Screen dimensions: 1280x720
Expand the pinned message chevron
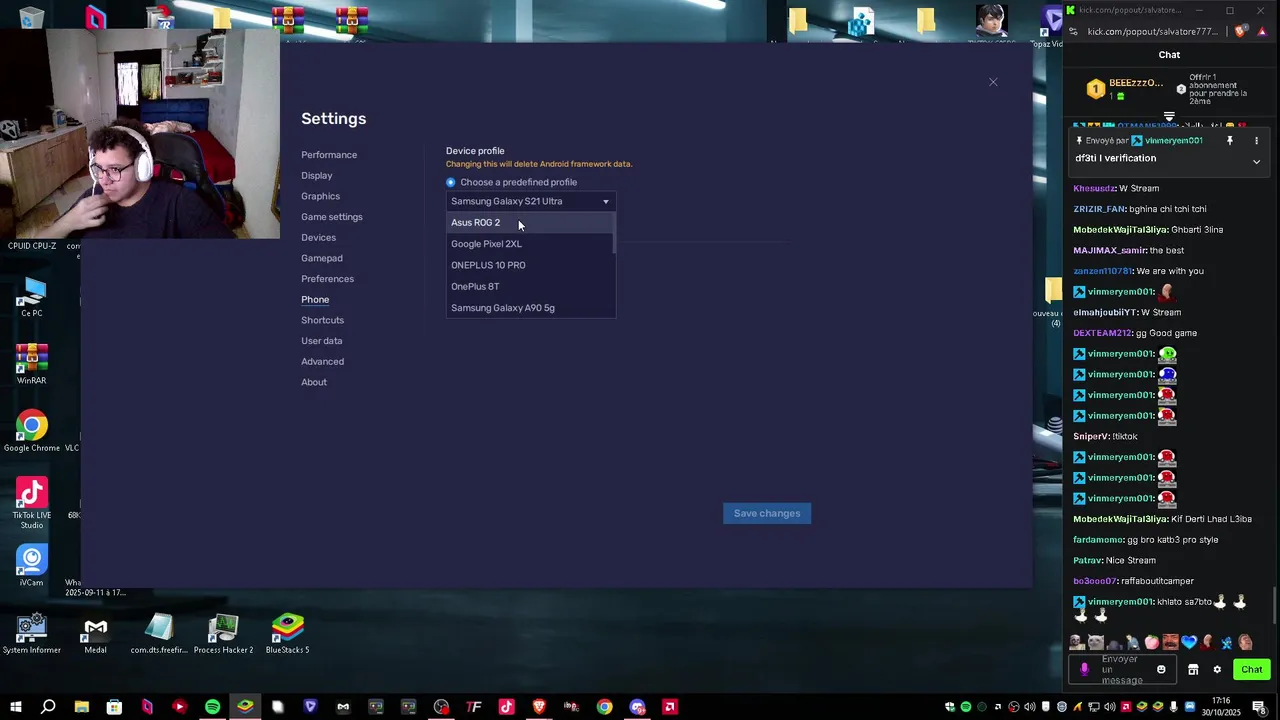pos(1256,161)
